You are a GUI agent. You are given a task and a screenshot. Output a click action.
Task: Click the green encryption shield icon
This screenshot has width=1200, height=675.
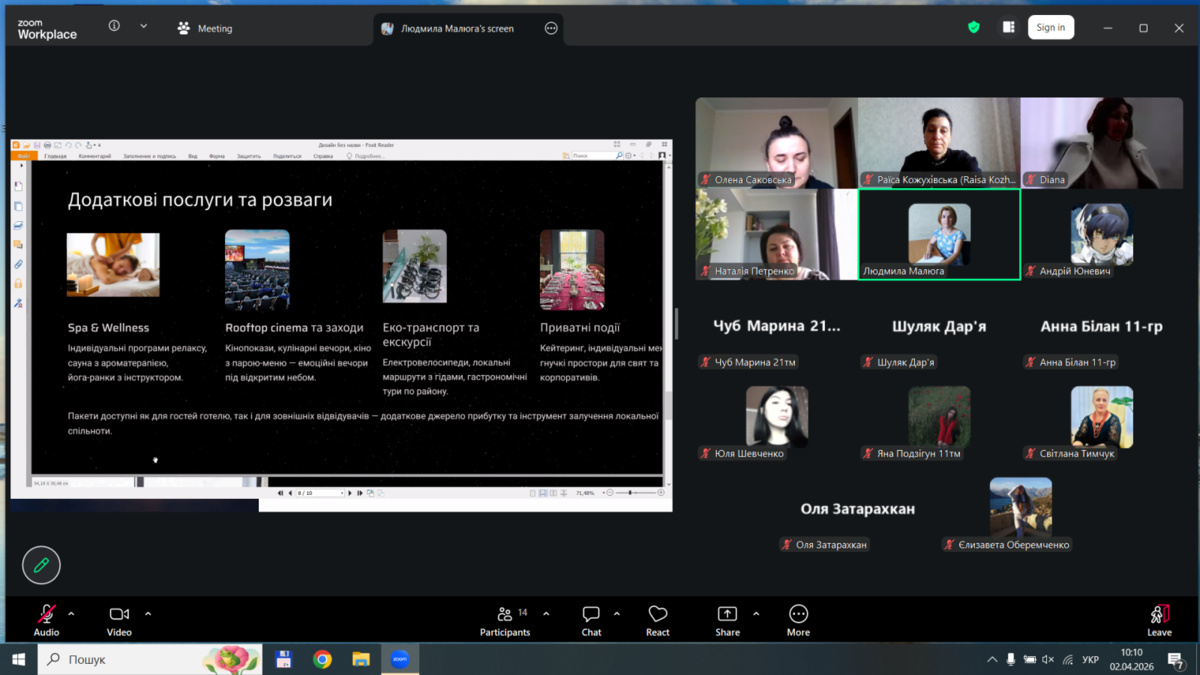[x=974, y=28]
